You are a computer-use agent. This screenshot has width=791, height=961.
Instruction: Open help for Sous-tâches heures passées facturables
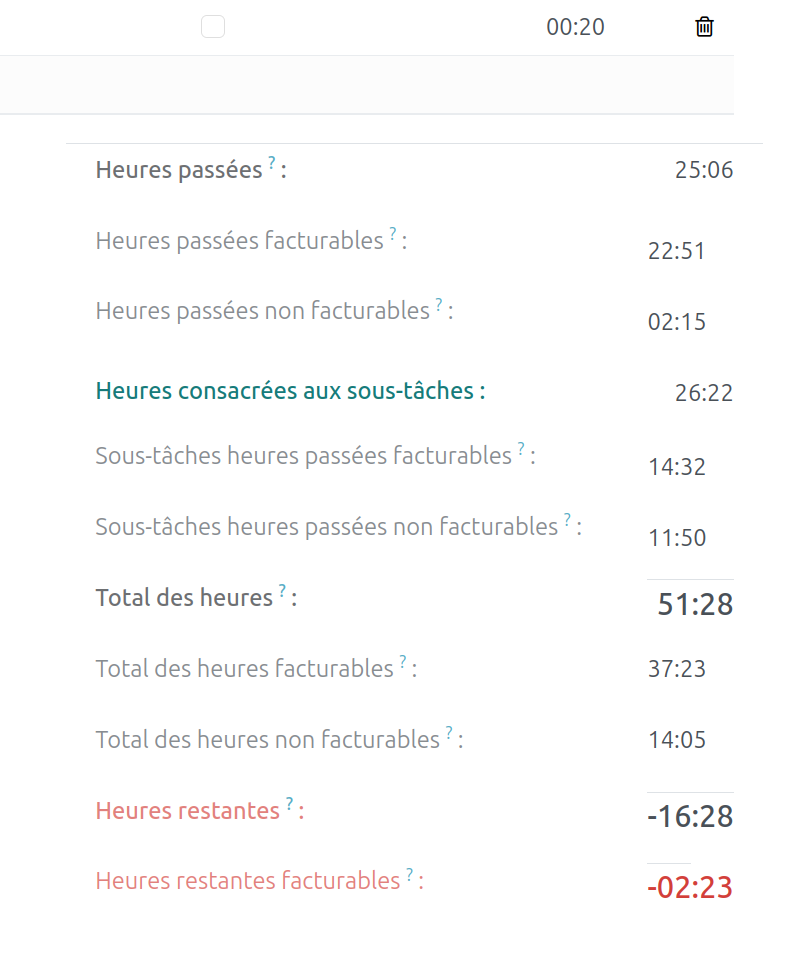click(x=521, y=449)
